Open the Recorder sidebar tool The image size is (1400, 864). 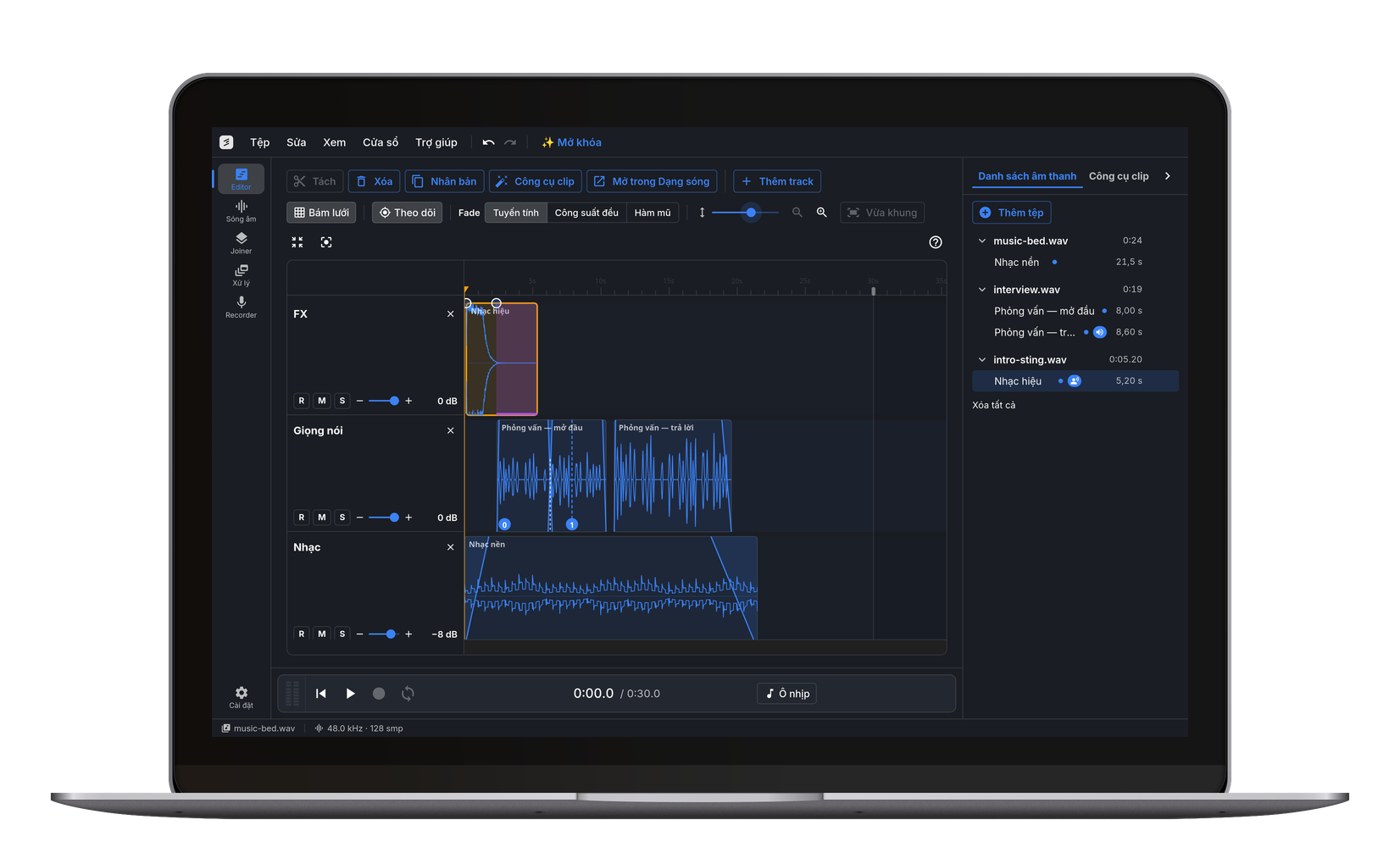coord(241,307)
